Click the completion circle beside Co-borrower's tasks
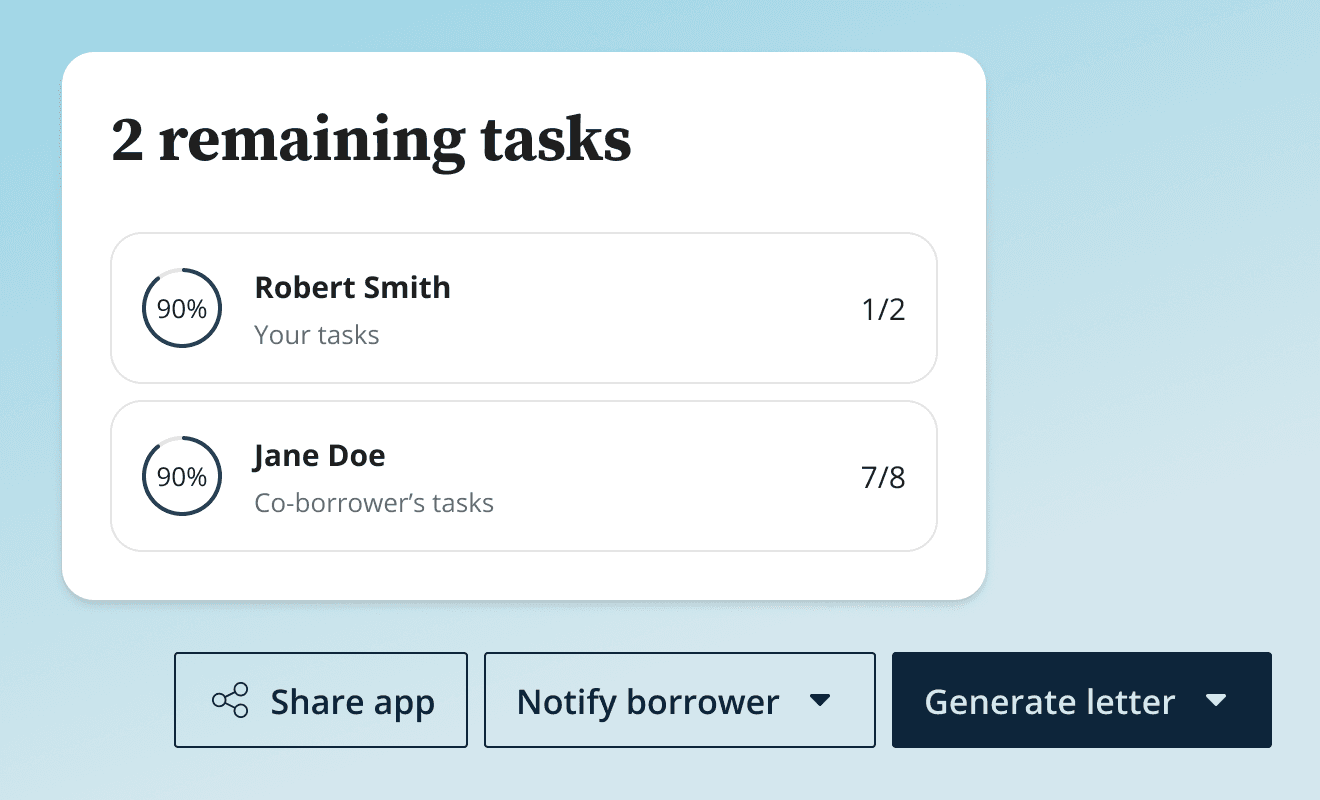The height and width of the screenshot is (800, 1320). (x=181, y=476)
